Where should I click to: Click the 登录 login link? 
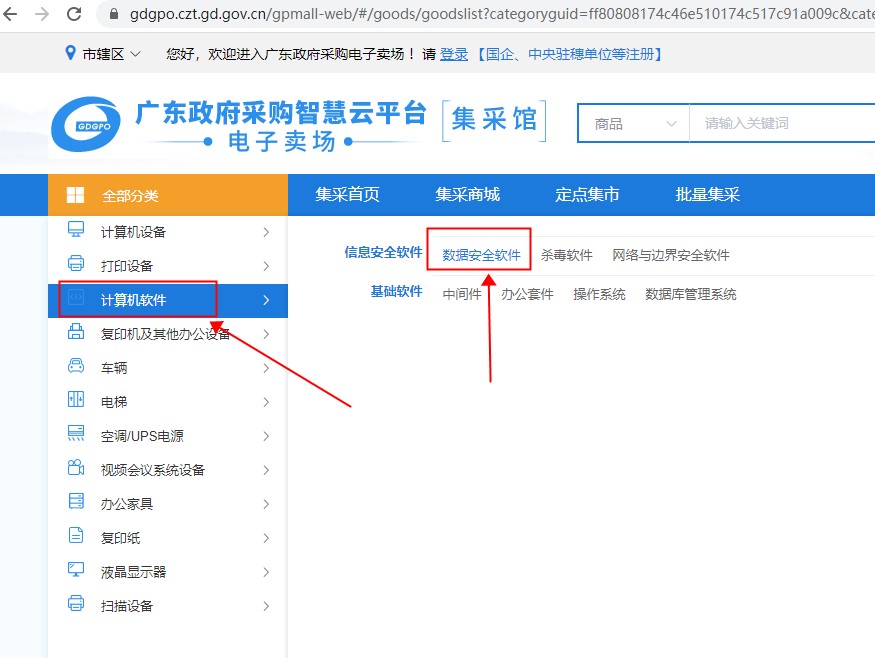pyautogui.click(x=454, y=54)
